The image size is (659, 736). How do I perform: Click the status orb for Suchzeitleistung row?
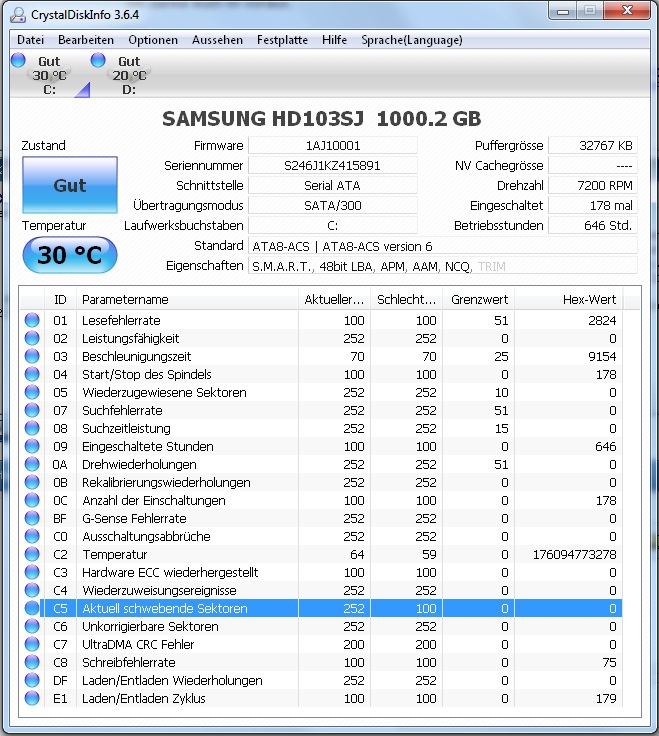click(32, 428)
